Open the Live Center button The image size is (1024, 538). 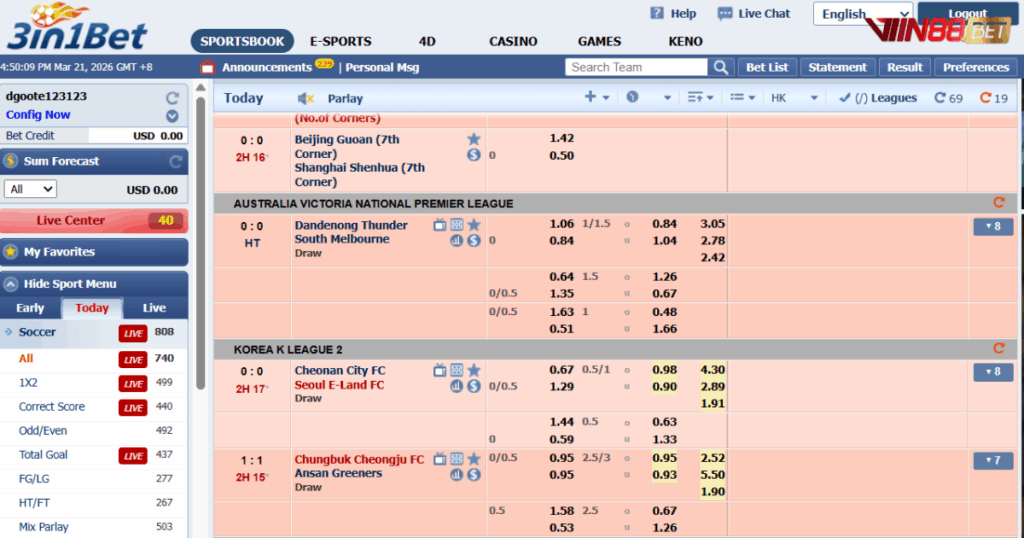pos(94,221)
